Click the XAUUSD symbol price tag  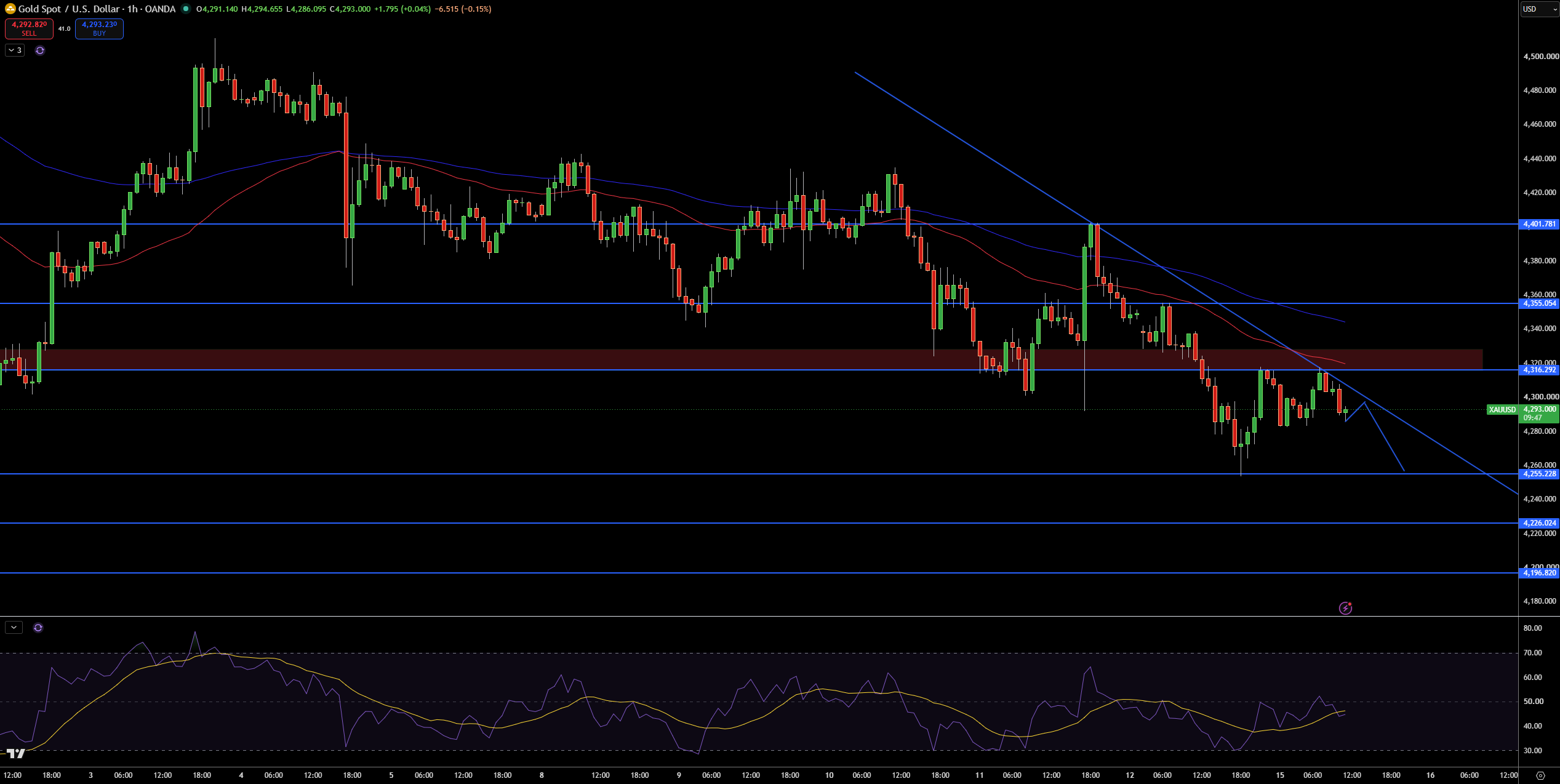(1502, 410)
